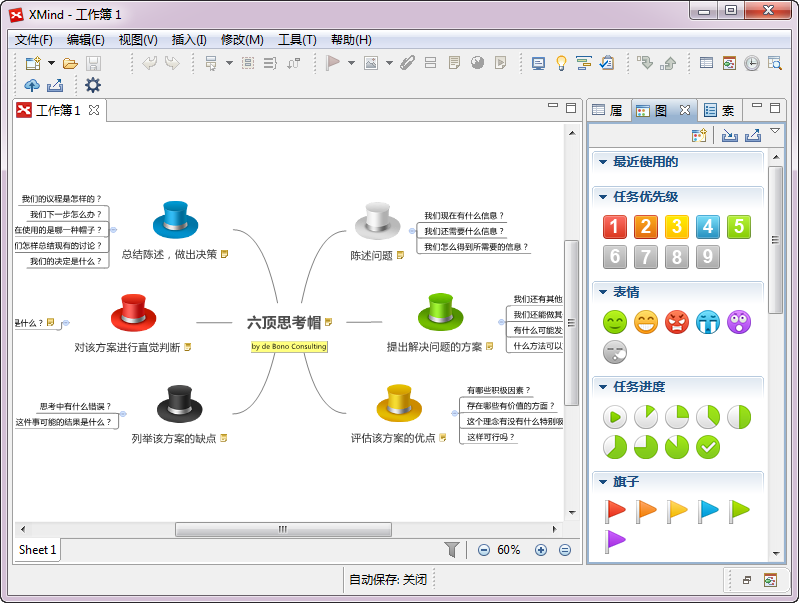Open markers panel view menu triangle

[775, 131]
